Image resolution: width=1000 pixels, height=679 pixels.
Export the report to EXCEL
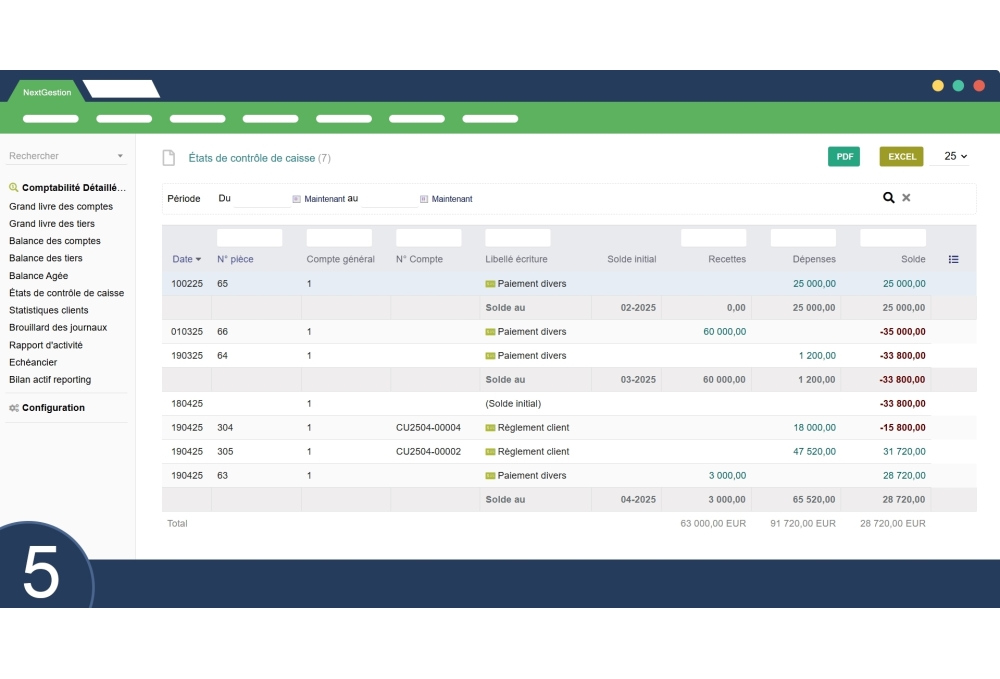pos(900,157)
